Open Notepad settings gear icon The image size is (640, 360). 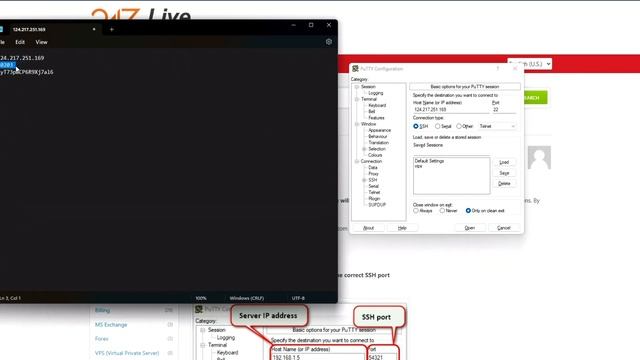(x=329, y=42)
